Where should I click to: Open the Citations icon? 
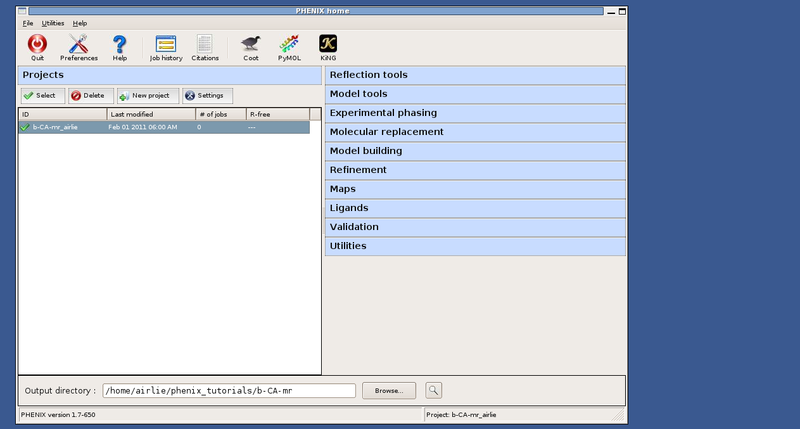coord(205,44)
